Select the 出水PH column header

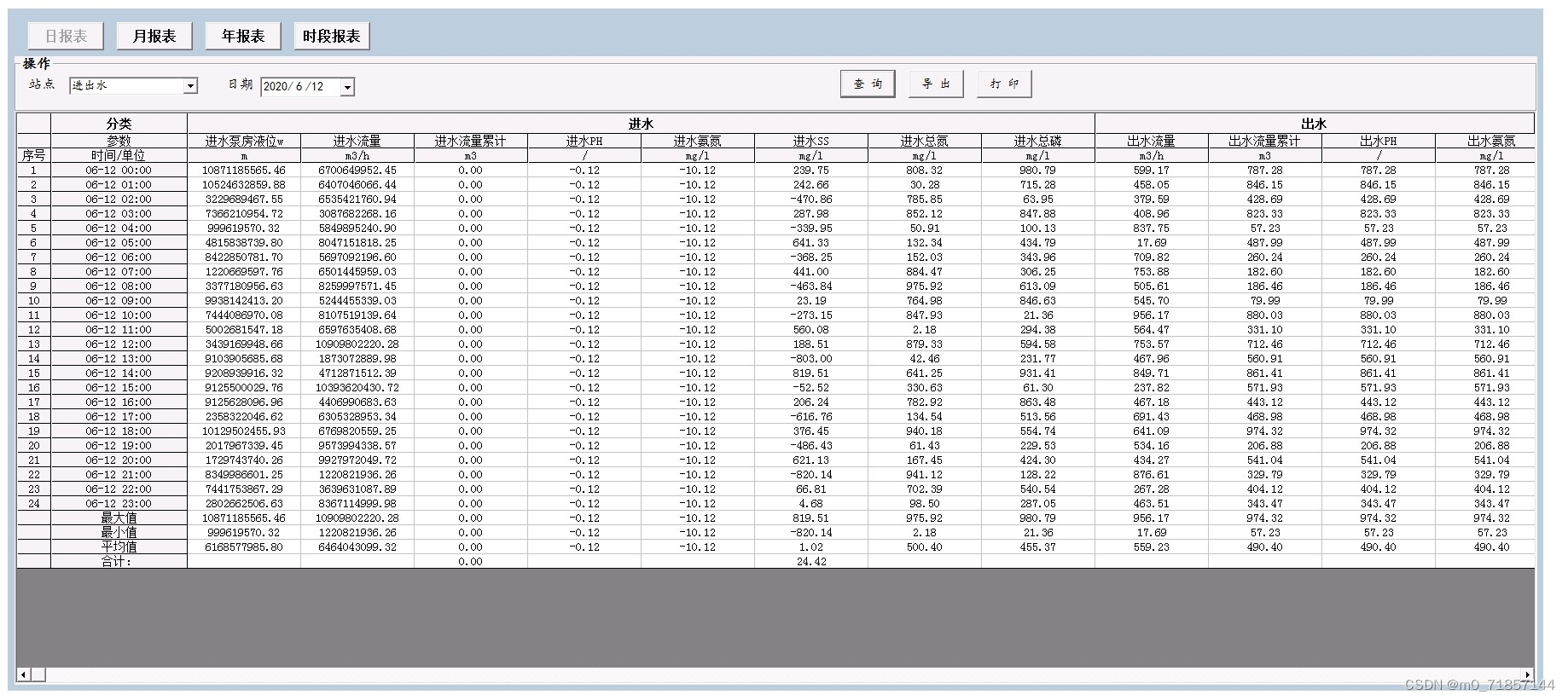click(1379, 141)
